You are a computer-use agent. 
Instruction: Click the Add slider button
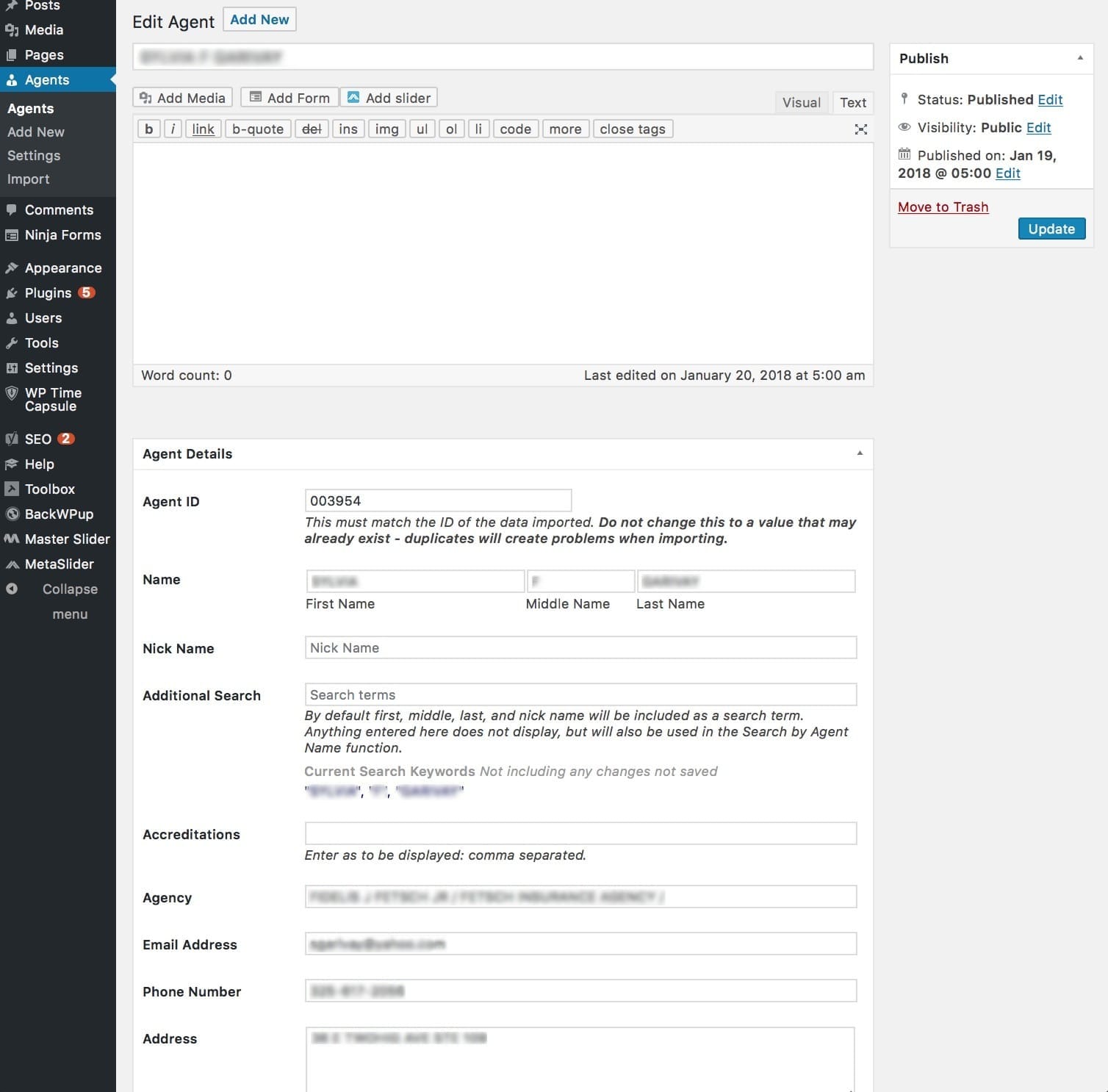389,98
